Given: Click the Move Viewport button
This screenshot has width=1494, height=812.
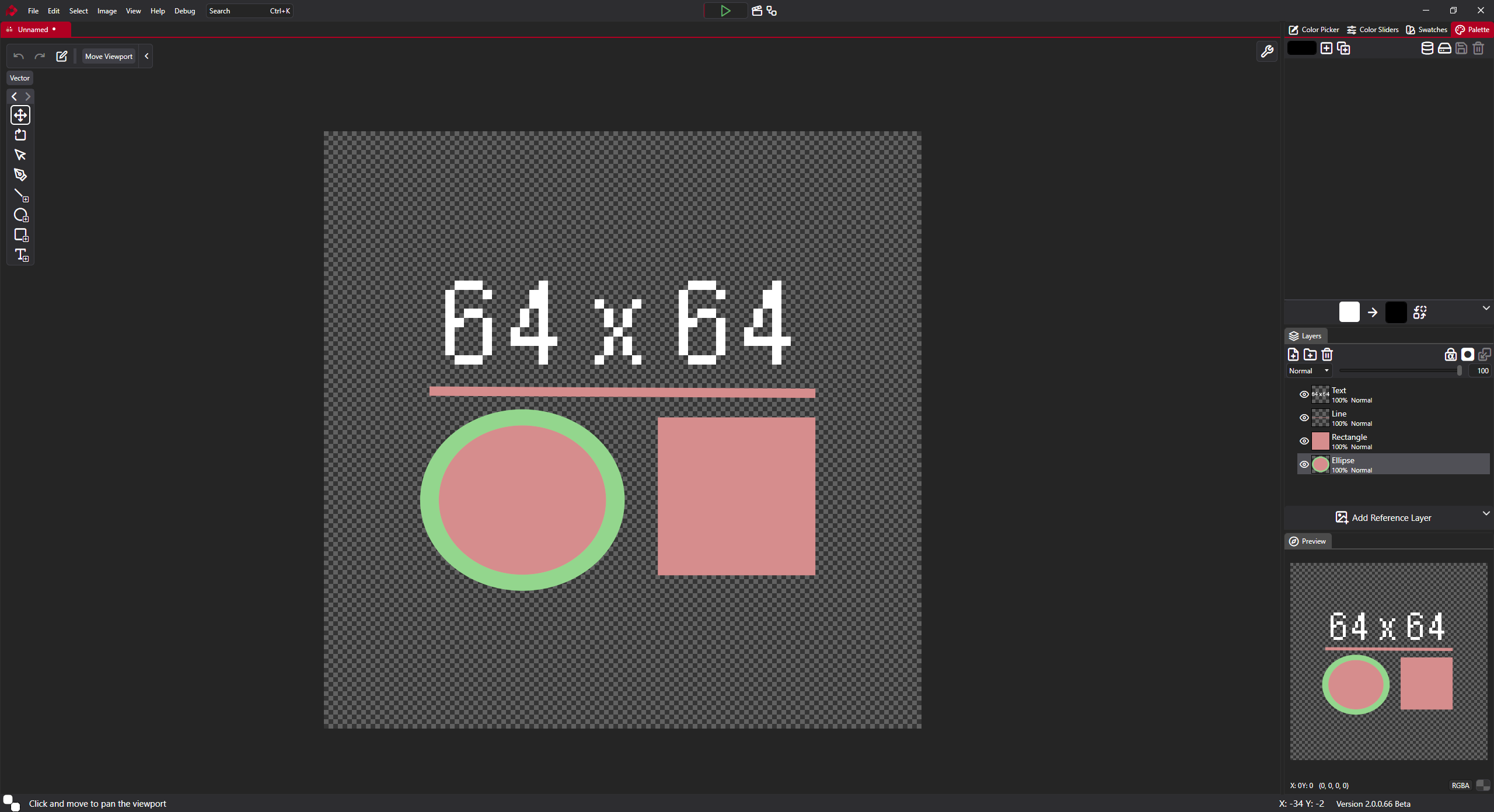Looking at the screenshot, I should click(x=108, y=56).
